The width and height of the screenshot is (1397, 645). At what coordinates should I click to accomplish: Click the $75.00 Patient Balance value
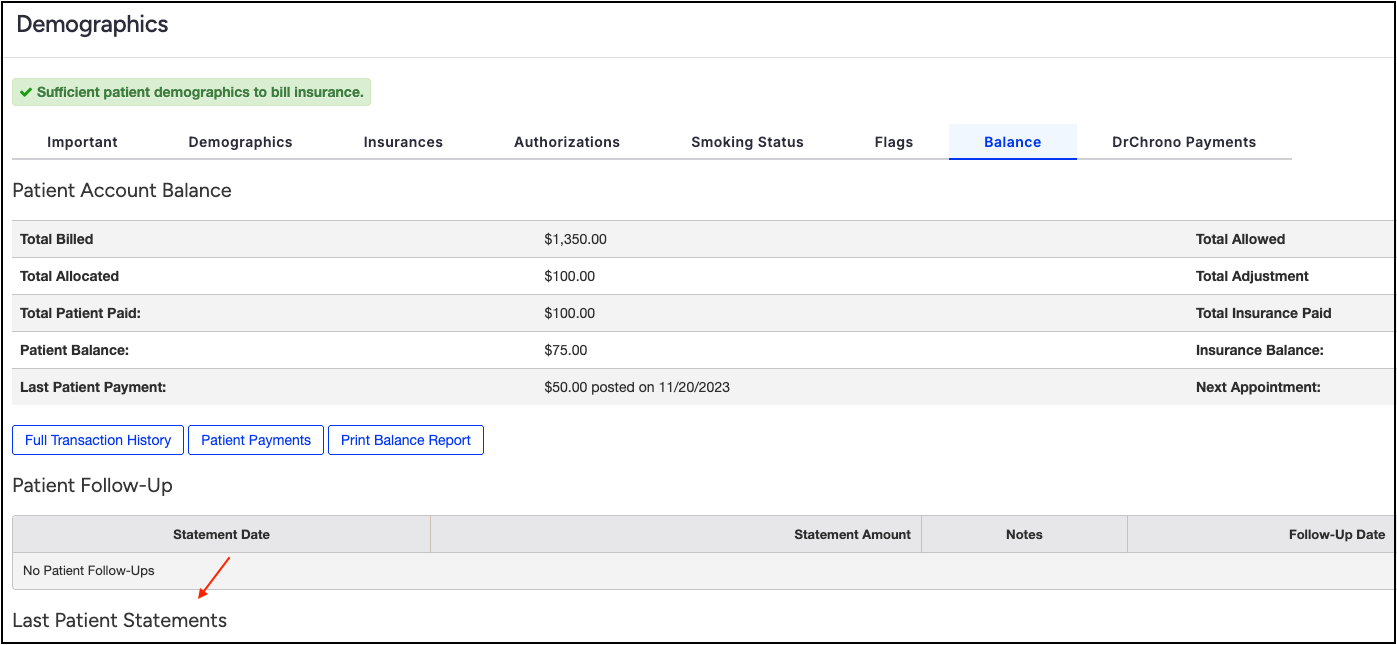(566, 350)
